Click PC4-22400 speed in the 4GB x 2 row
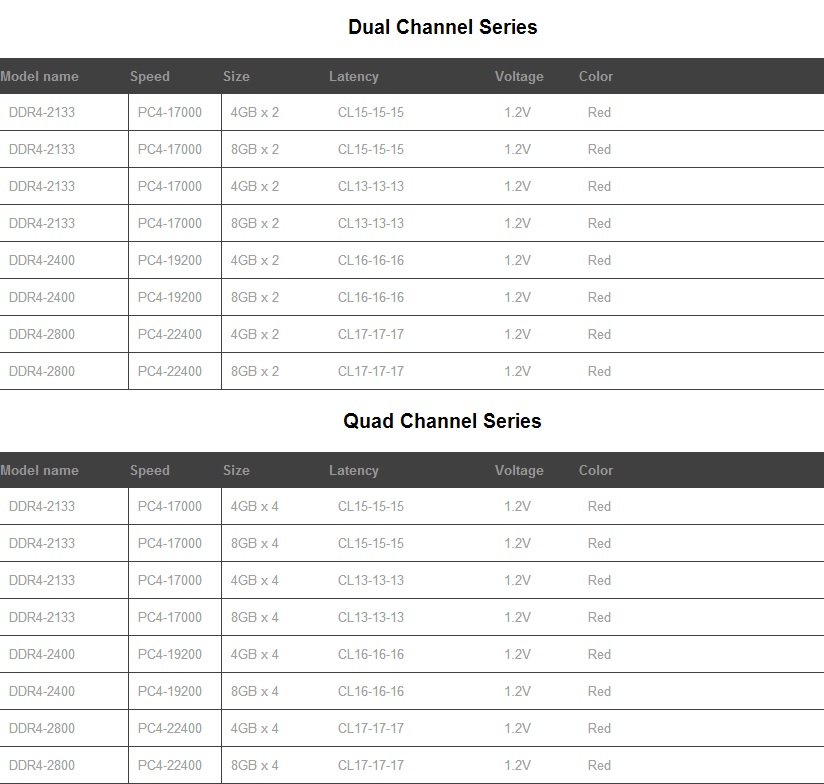Screen dimensions: 824x784 pos(170,334)
